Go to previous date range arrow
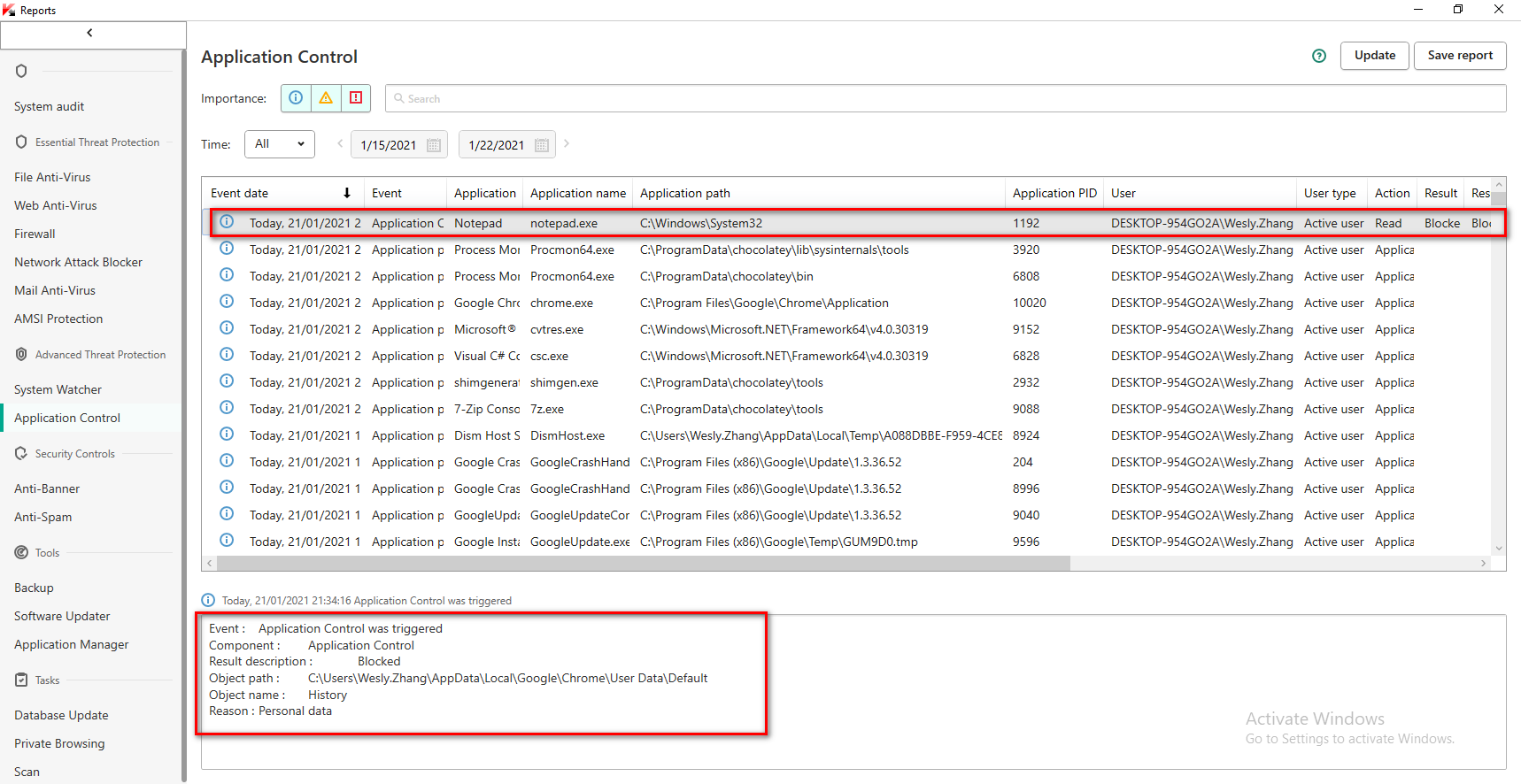The height and width of the screenshot is (784, 1521). point(339,143)
